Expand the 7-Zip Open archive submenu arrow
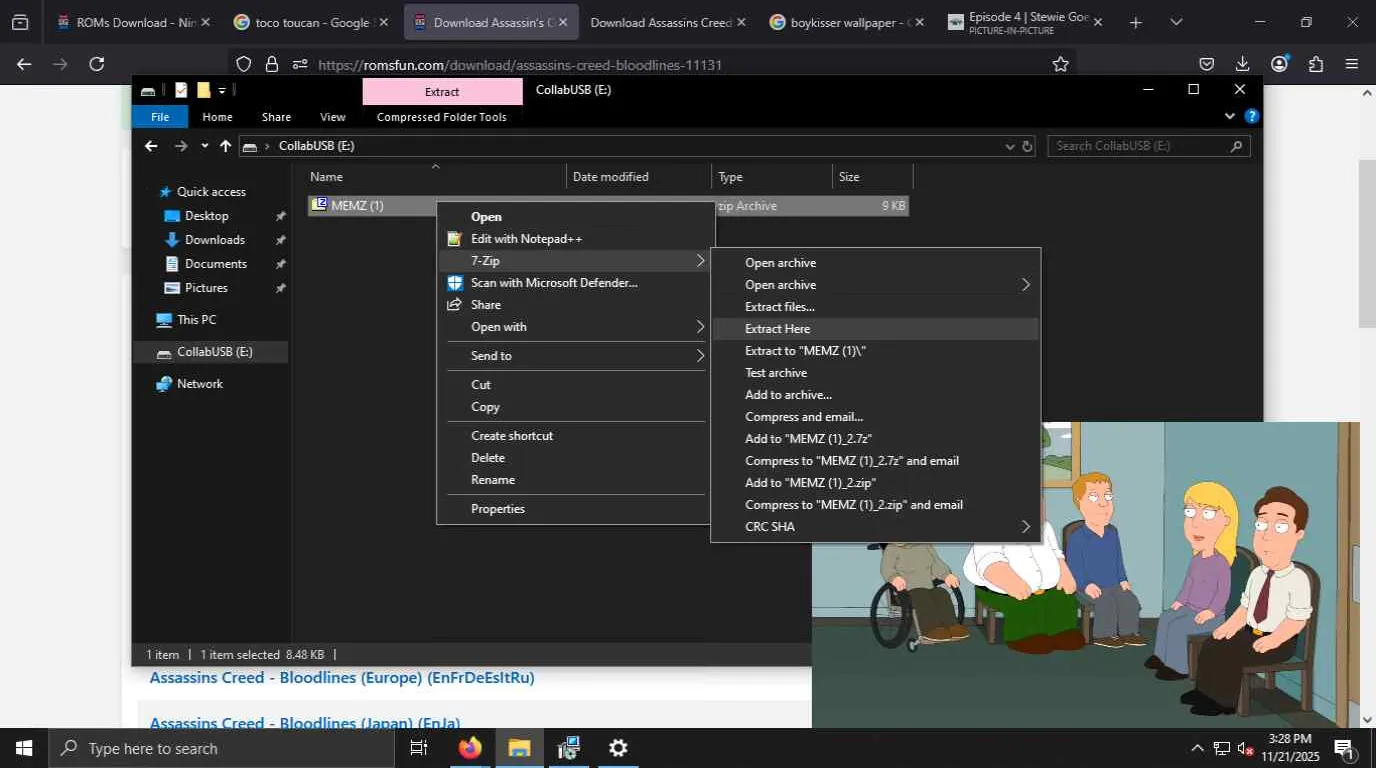 1026,285
